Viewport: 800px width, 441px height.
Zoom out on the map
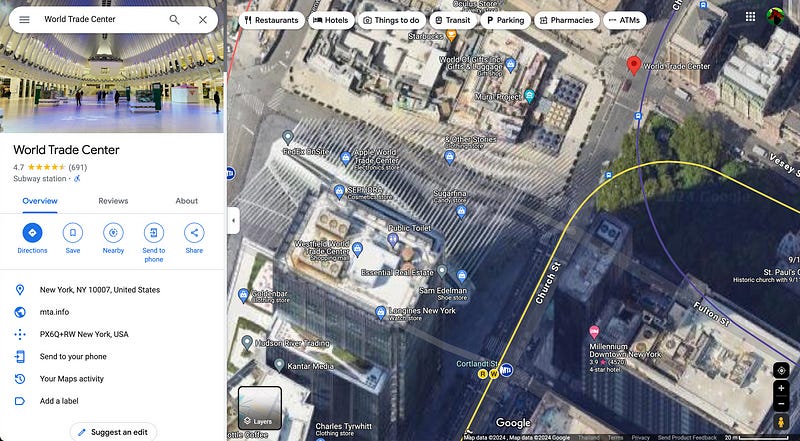pyautogui.click(x=781, y=403)
